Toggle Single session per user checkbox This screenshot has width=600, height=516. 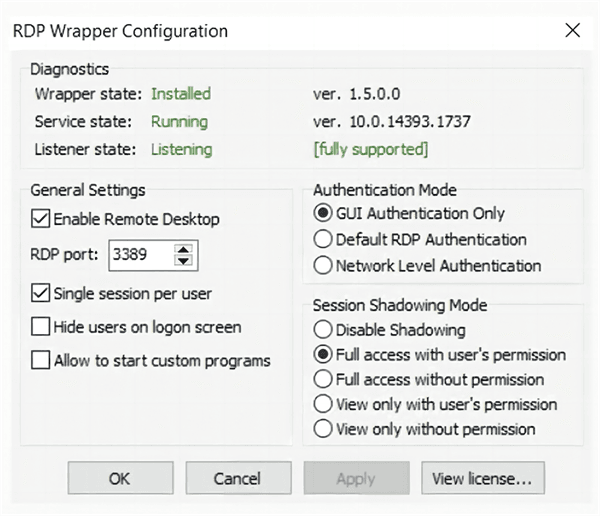41,294
